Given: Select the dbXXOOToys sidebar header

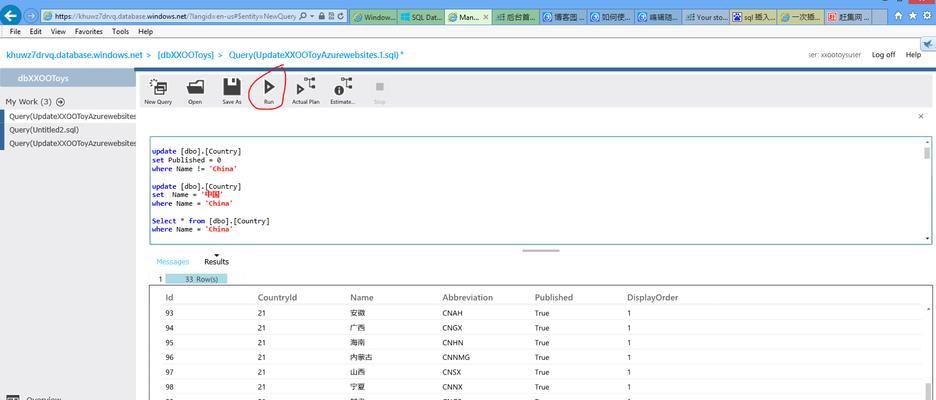Looking at the screenshot, I should coord(68,78).
